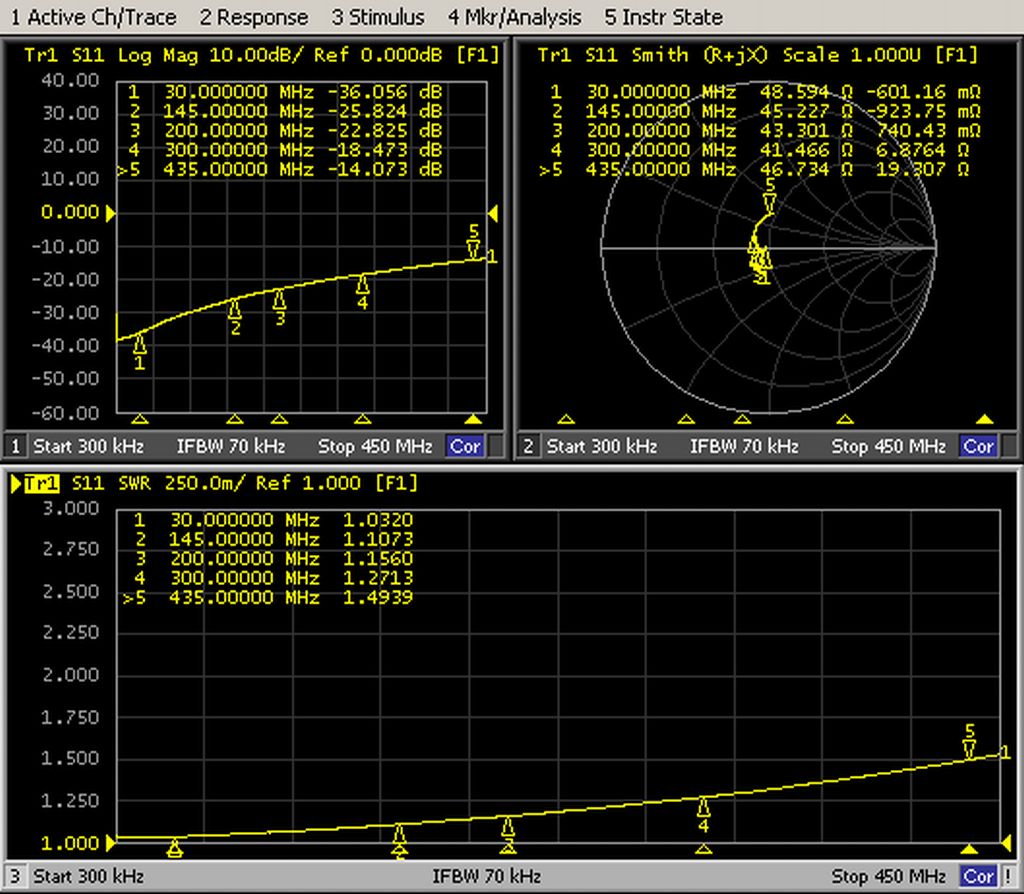
Task: Open the 5 Instr State menu
Action: coord(663,17)
